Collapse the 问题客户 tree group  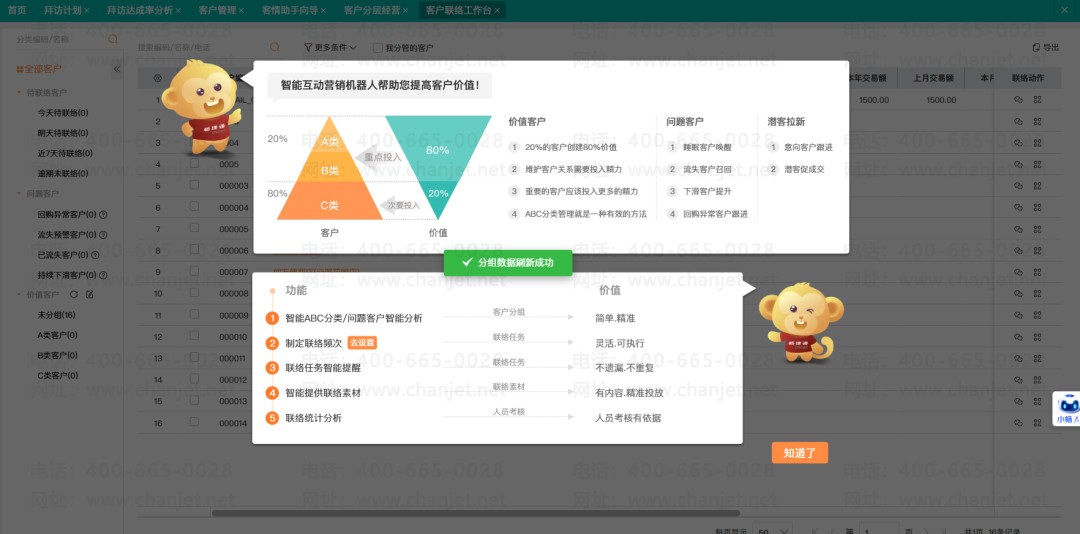pos(19,194)
